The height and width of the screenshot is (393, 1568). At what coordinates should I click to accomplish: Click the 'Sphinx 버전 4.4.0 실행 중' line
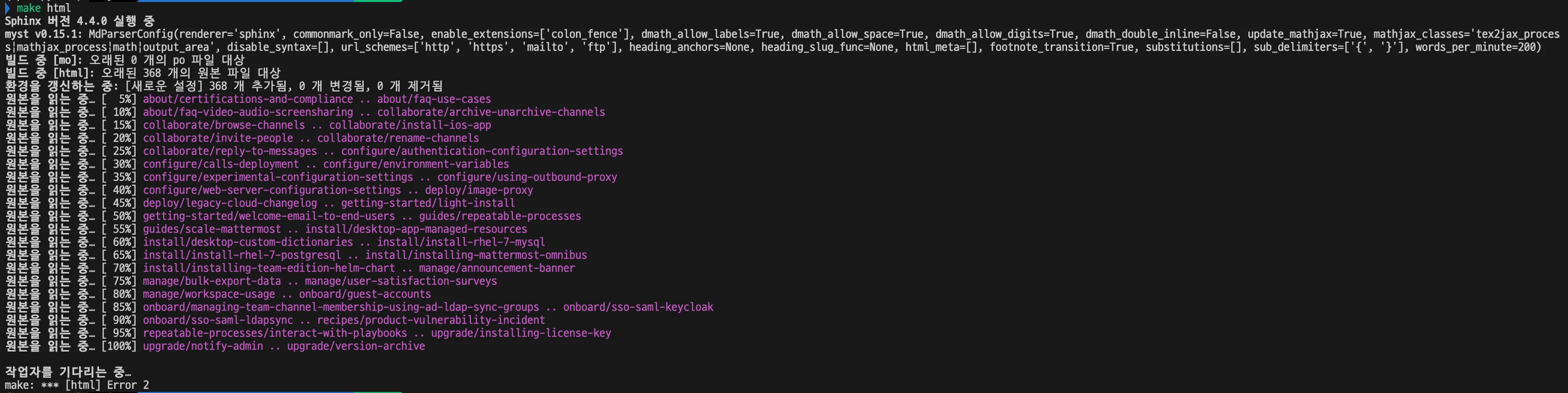pos(80,21)
